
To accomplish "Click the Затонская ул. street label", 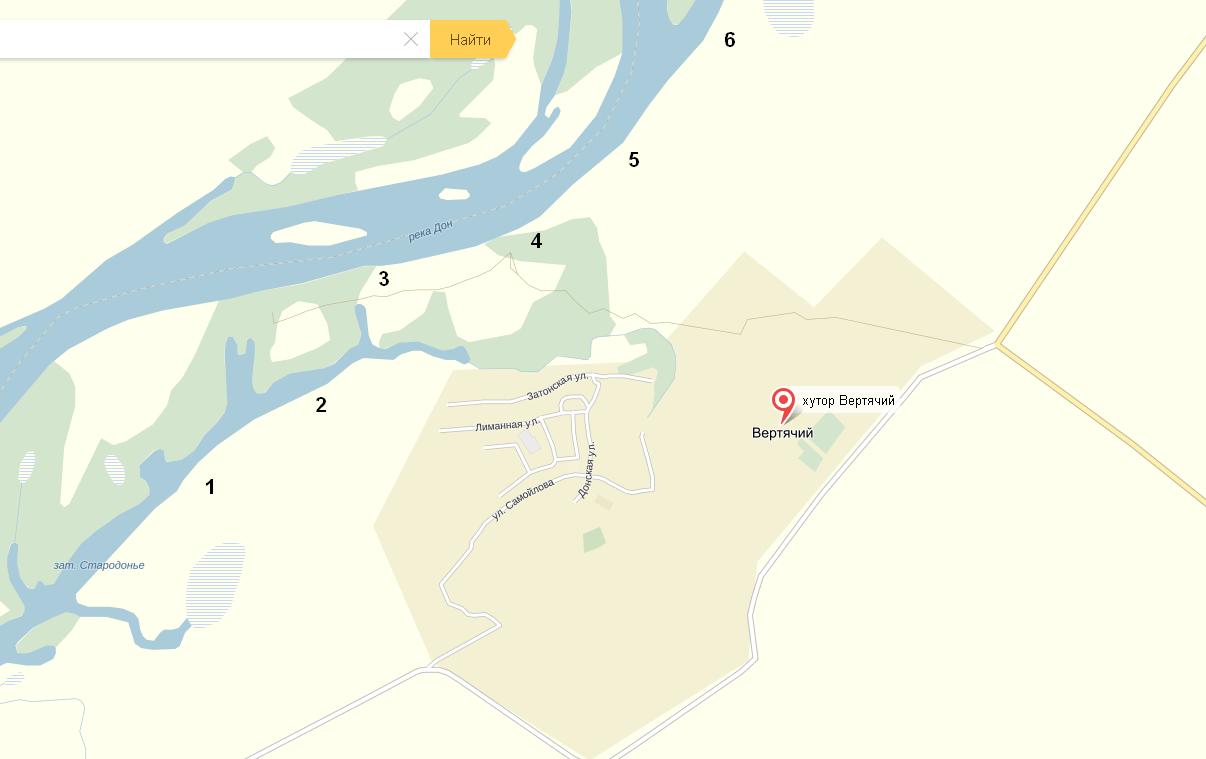I will tap(557, 386).
